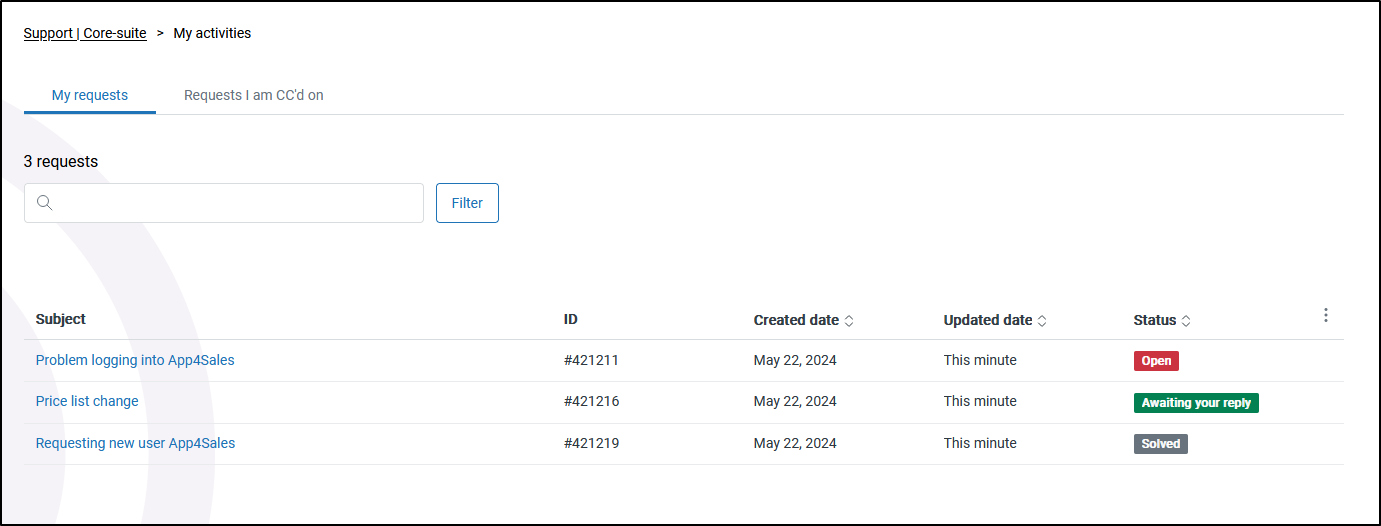Click the gray Solved status badge
This screenshot has height=526, width=1381.
(x=1161, y=444)
